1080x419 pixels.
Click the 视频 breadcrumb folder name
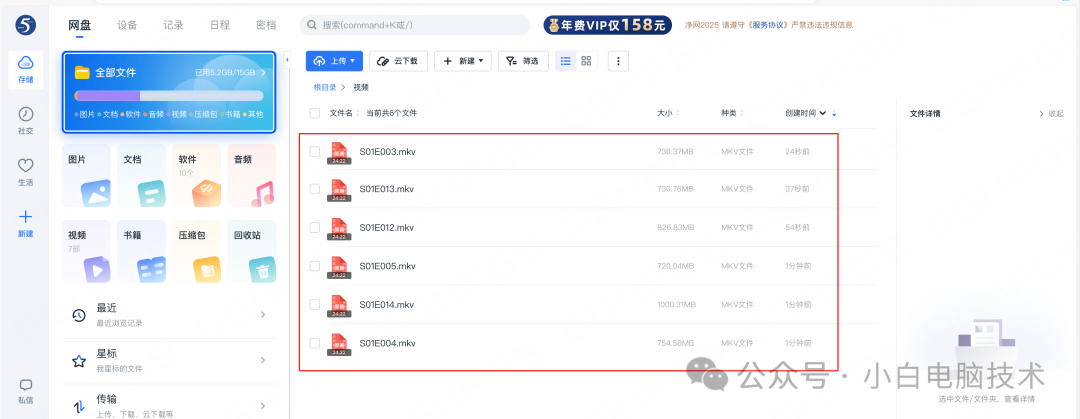pyautogui.click(x=362, y=88)
